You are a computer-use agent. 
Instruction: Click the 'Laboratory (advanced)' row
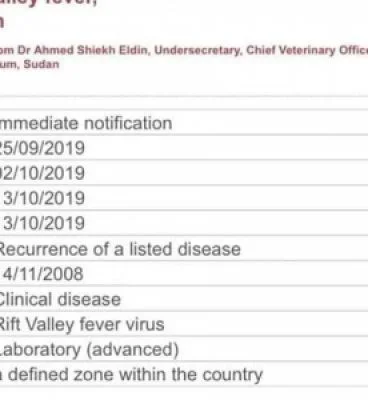tap(184, 349)
